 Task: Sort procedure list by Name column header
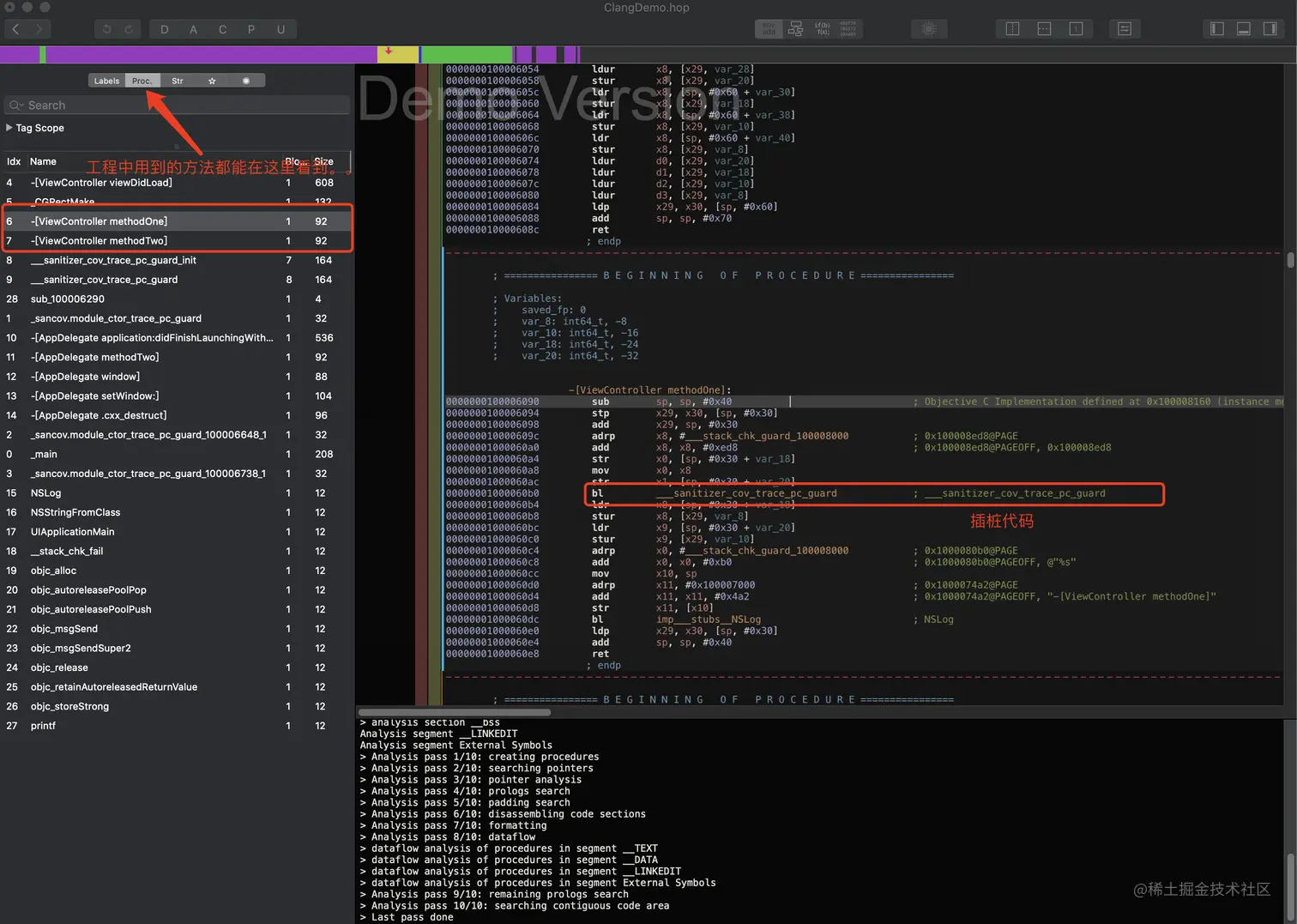coord(43,161)
